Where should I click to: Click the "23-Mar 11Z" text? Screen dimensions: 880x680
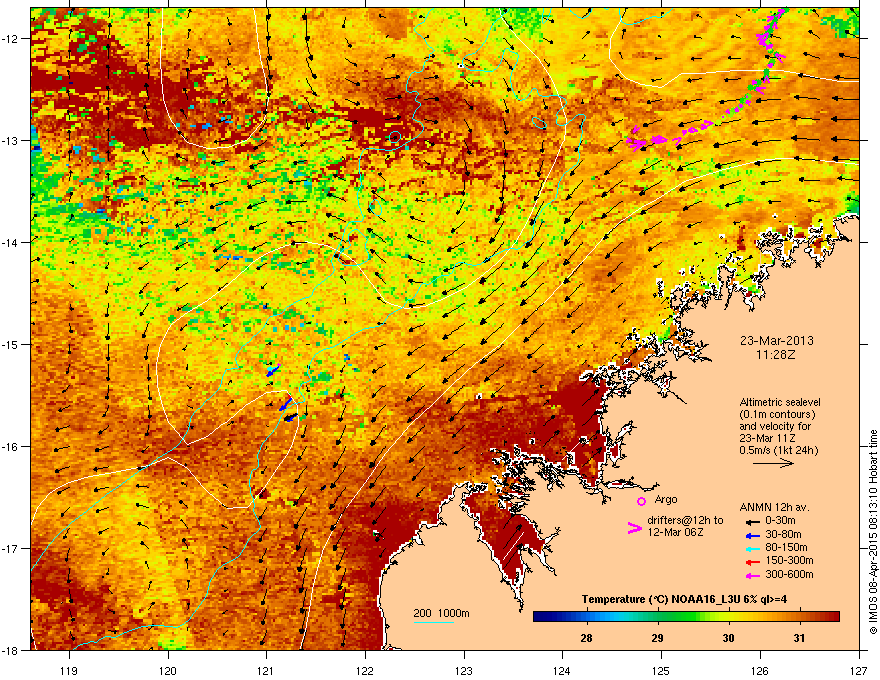point(767,438)
